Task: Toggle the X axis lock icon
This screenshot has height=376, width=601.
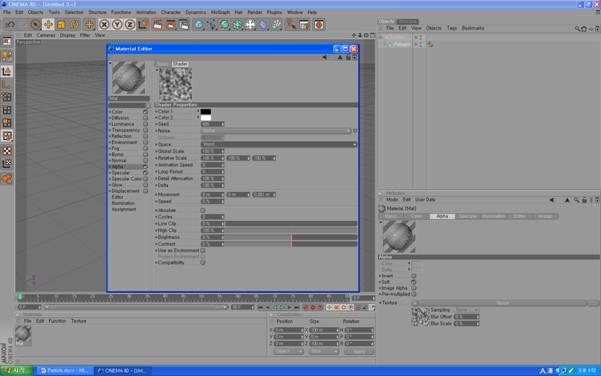Action: tap(104, 25)
